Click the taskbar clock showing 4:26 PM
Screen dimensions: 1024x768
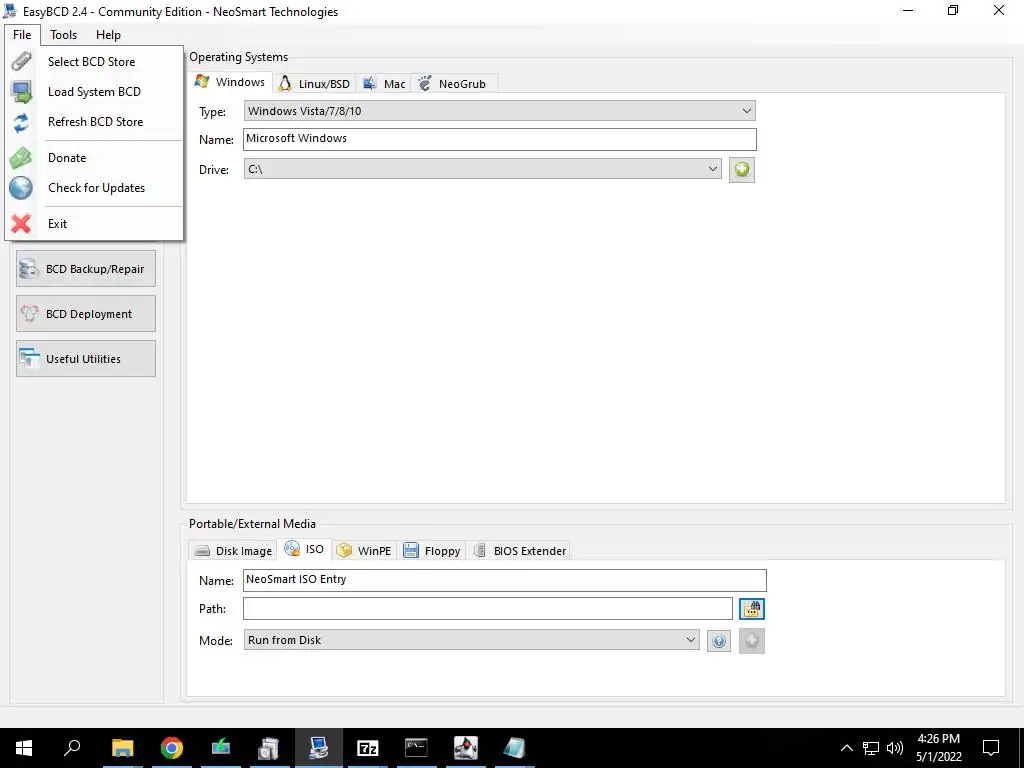[938, 748]
